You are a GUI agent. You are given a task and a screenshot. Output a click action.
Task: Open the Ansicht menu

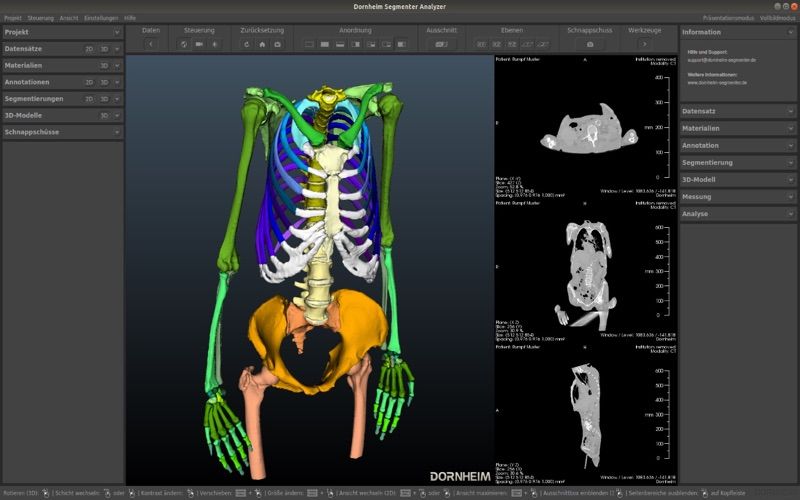(x=69, y=18)
